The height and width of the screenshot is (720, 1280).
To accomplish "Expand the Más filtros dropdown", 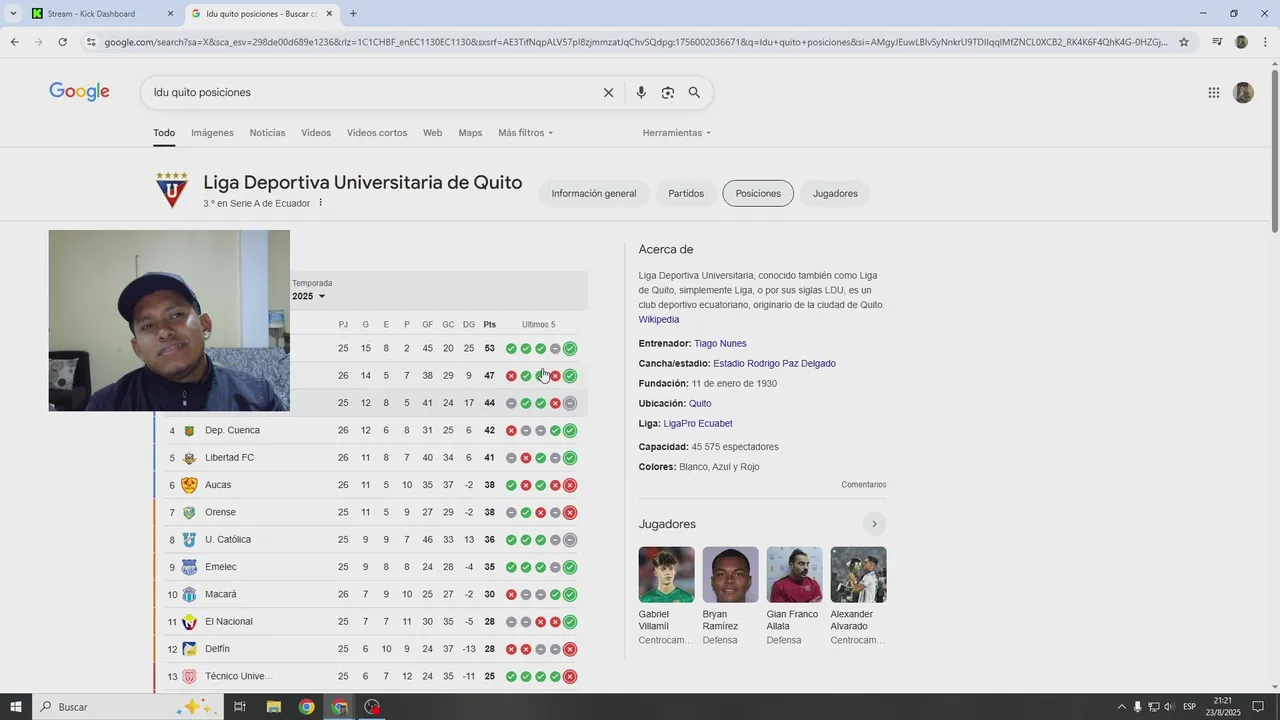I will [525, 133].
